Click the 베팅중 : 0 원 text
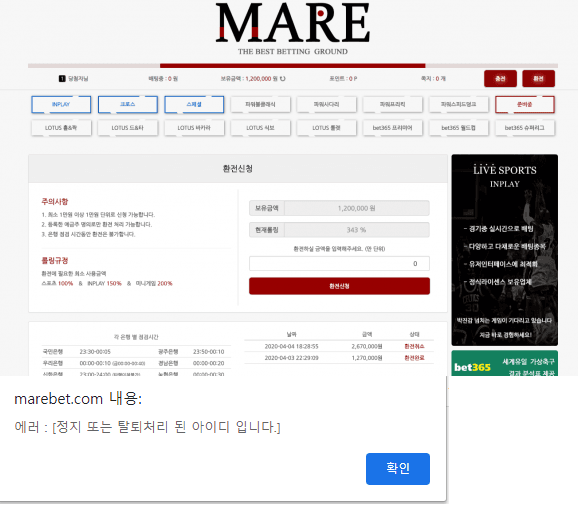The height and width of the screenshot is (511, 578). tap(163, 79)
